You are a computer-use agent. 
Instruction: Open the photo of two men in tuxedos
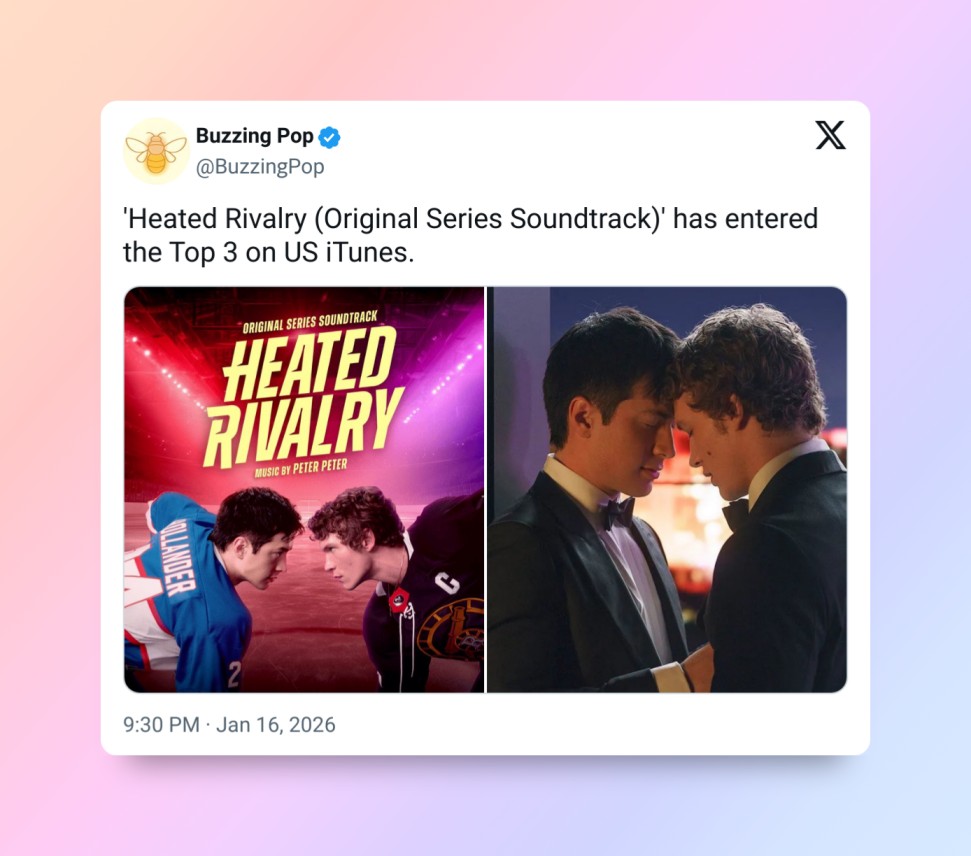pos(667,489)
